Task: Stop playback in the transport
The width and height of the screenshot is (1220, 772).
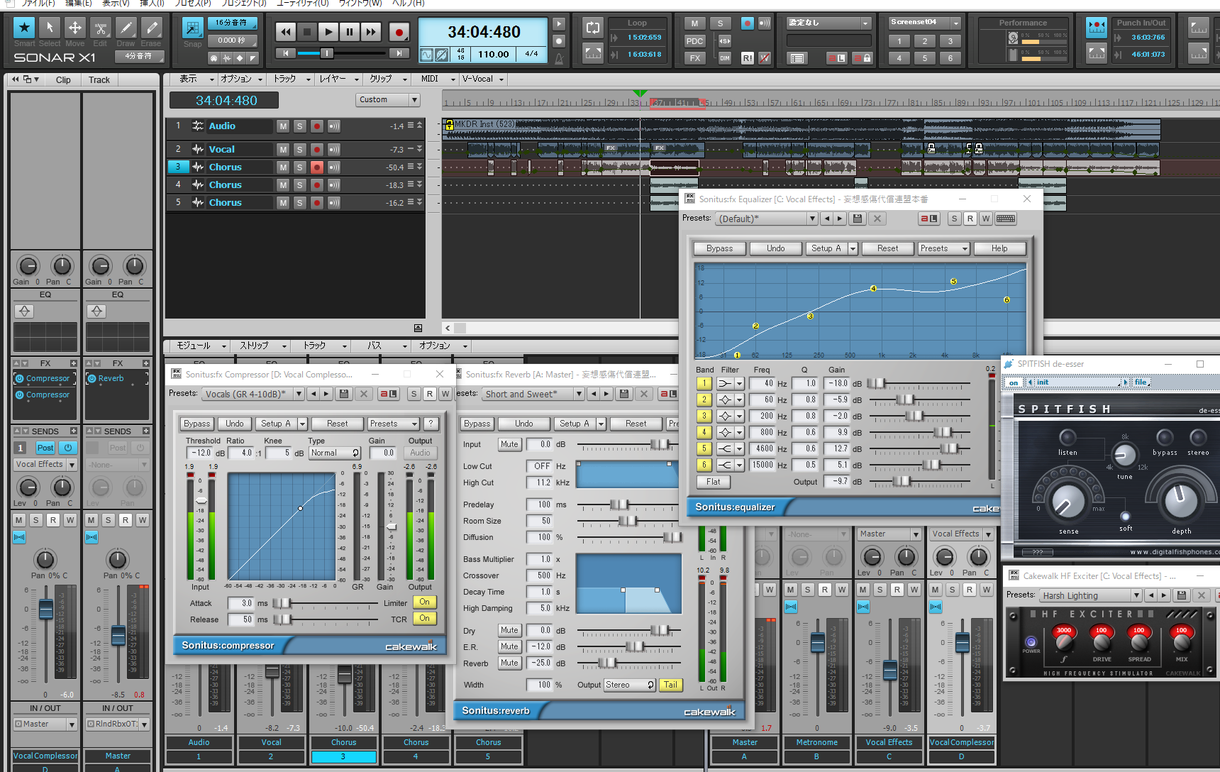Action: (308, 32)
